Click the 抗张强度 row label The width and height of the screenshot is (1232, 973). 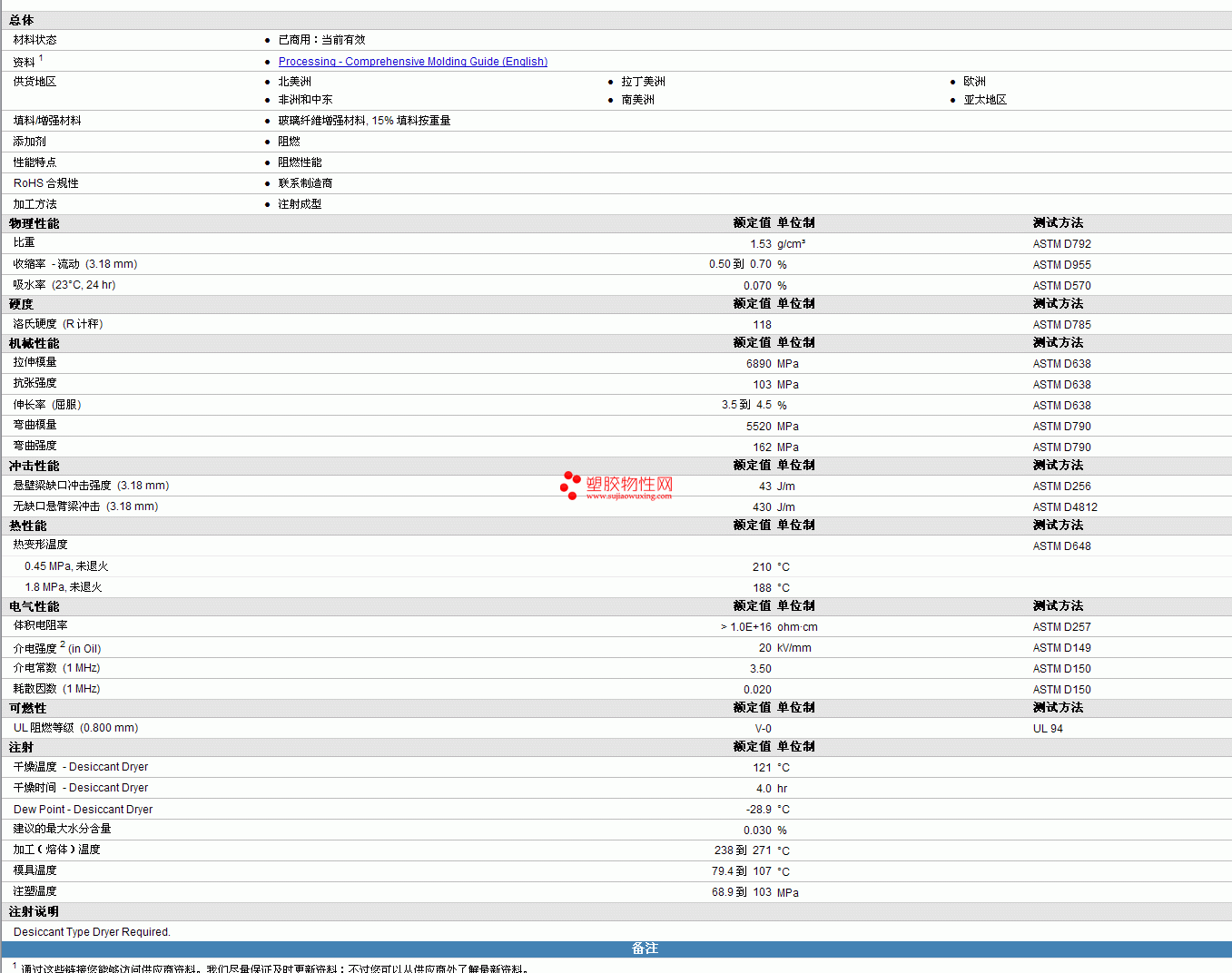pyautogui.click(x=35, y=383)
